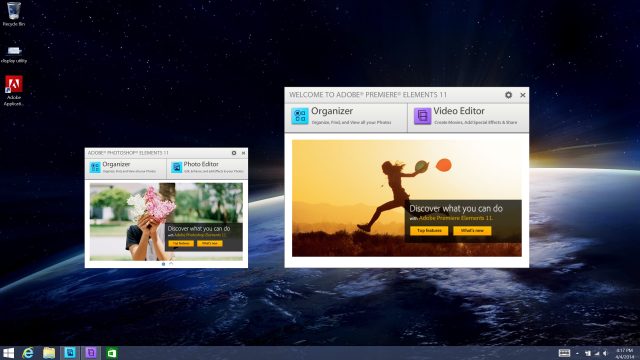The height and width of the screenshot is (360, 640).
Task: Open the touch keyboard from the system tray
Action: [564, 353]
